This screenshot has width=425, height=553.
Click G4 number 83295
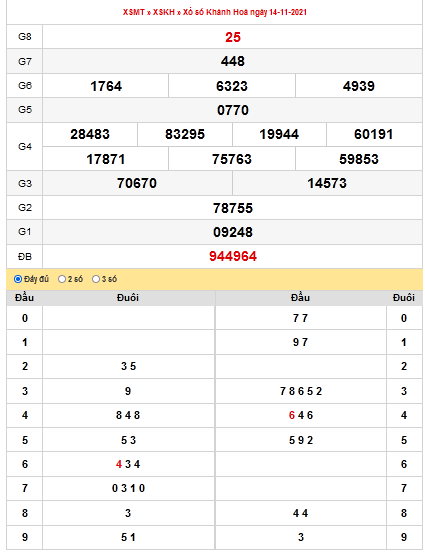[x=185, y=134]
